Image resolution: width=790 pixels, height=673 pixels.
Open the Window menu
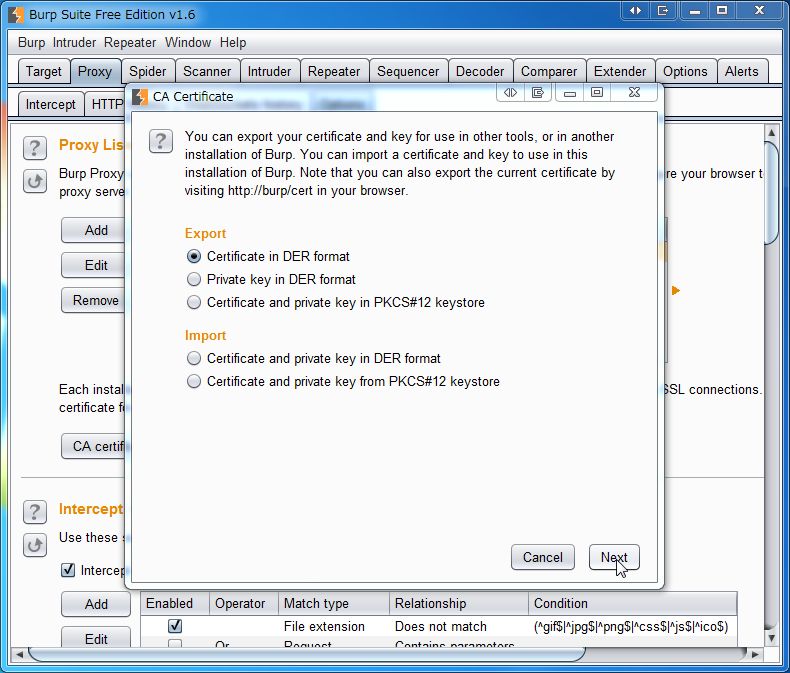pyautogui.click(x=188, y=43)
